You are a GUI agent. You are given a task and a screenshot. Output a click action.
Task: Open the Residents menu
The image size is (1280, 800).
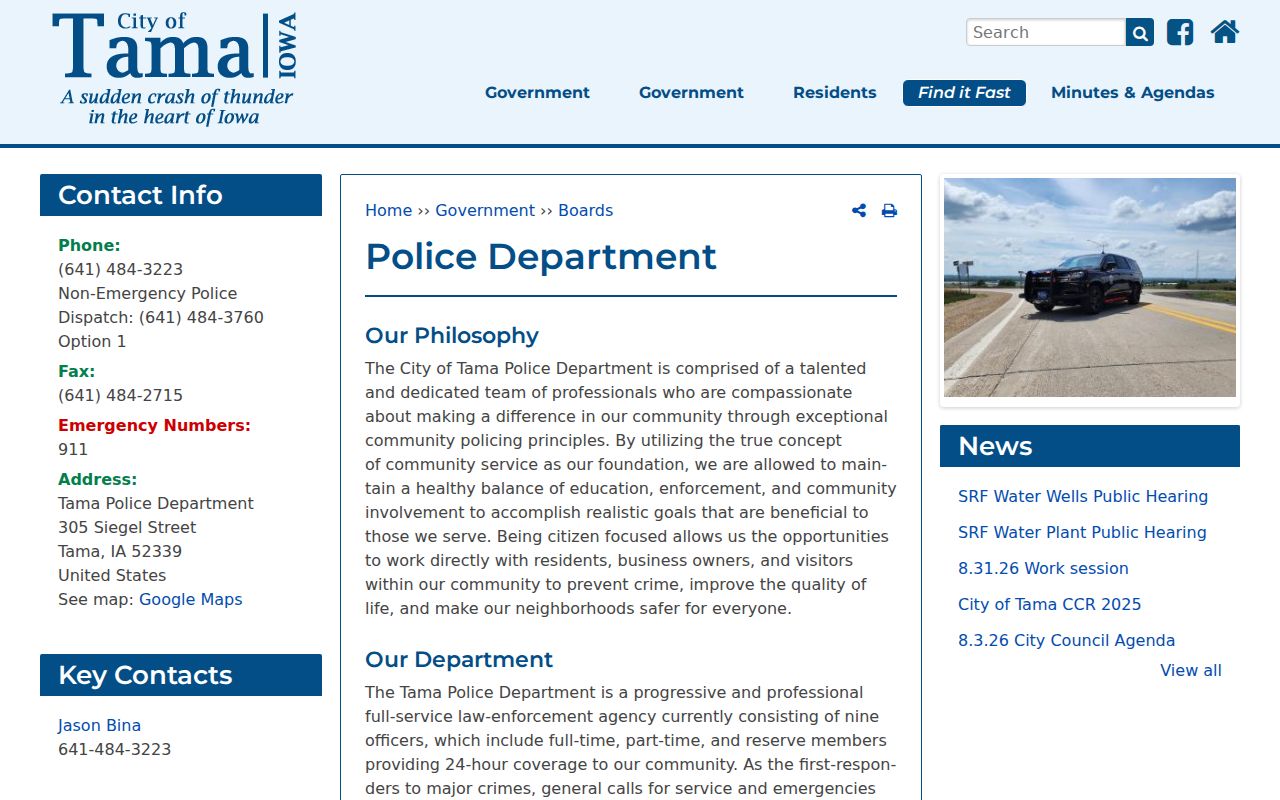tap(835, 93)
